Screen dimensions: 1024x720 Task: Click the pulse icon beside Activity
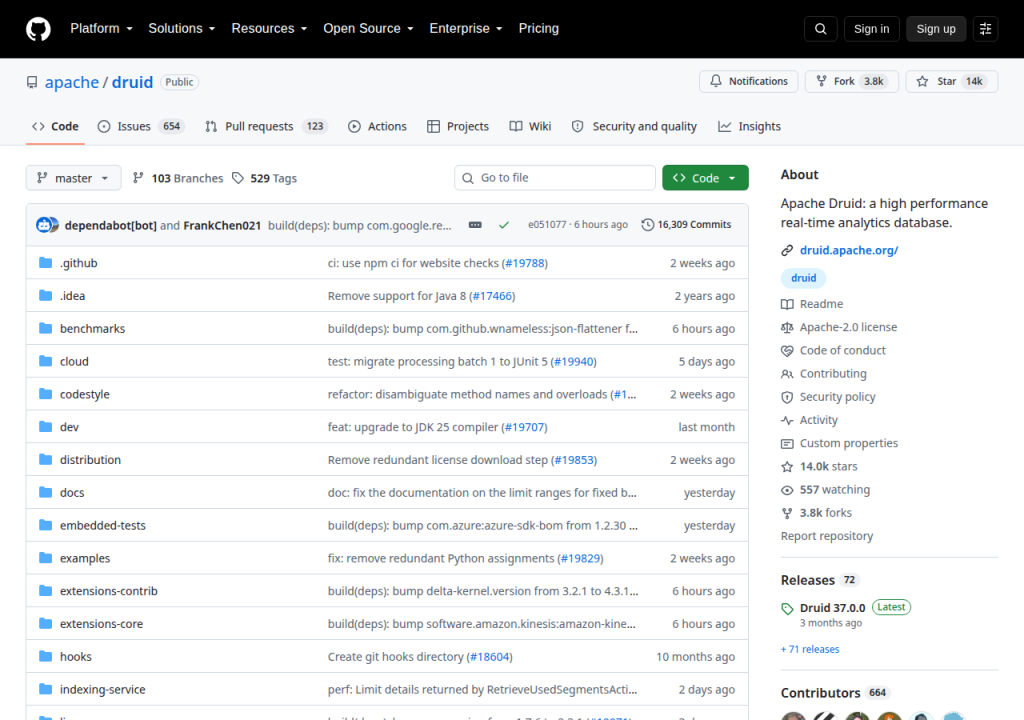pos(787,420)
